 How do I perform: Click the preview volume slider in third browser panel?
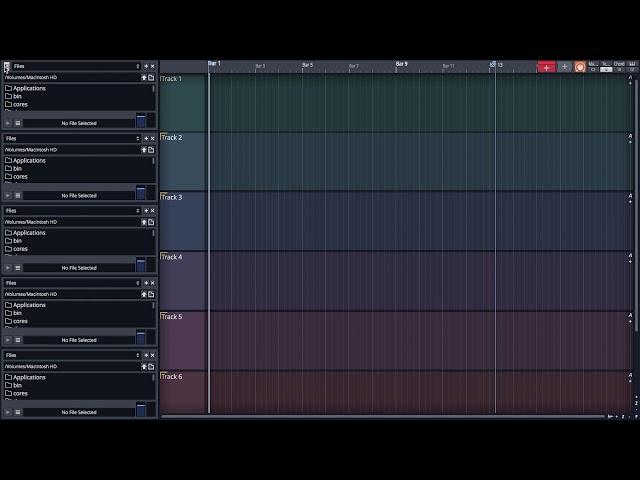(x=141, y=265)
